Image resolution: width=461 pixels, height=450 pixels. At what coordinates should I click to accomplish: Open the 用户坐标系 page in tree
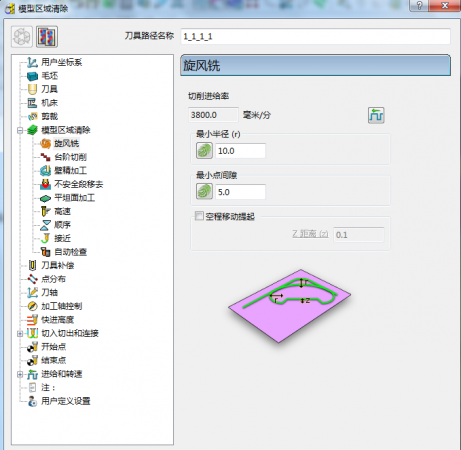point(61,62)
